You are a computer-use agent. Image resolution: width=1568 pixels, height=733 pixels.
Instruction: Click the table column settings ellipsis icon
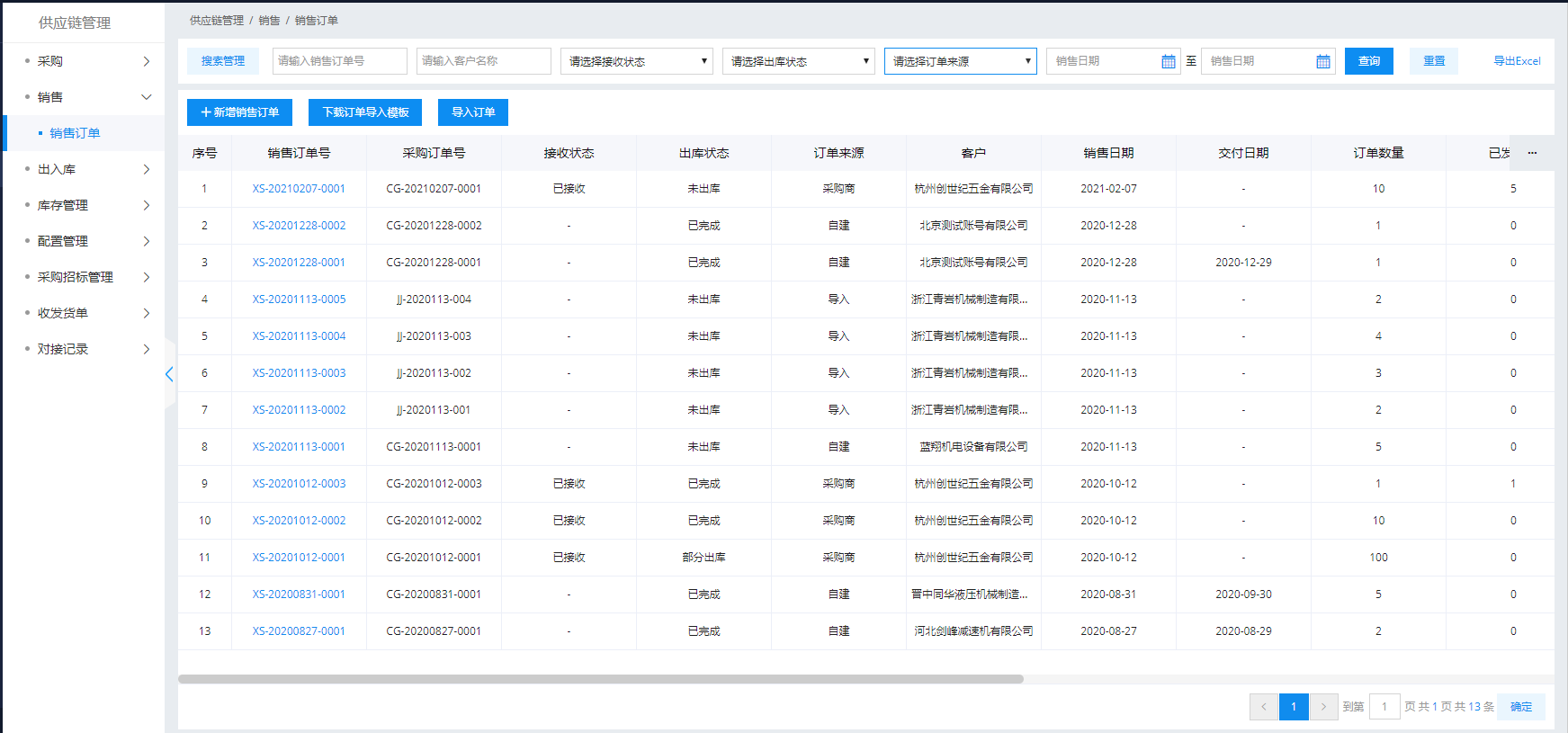(x=1532, y=153)
